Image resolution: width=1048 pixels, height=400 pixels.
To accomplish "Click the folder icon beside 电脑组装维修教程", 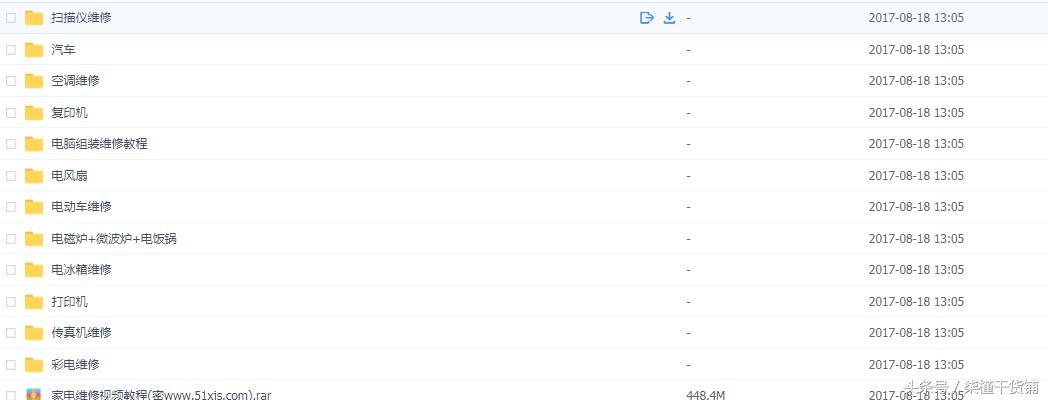I will tap(34, 144).
